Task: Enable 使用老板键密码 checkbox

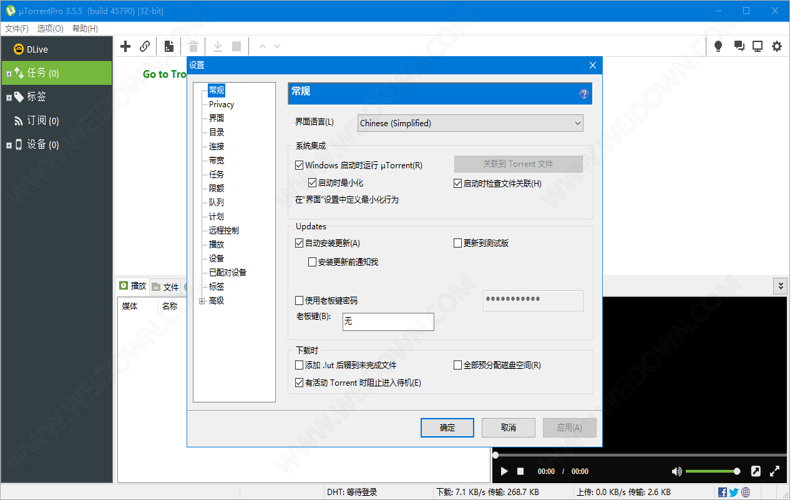Action: point(299,300)
